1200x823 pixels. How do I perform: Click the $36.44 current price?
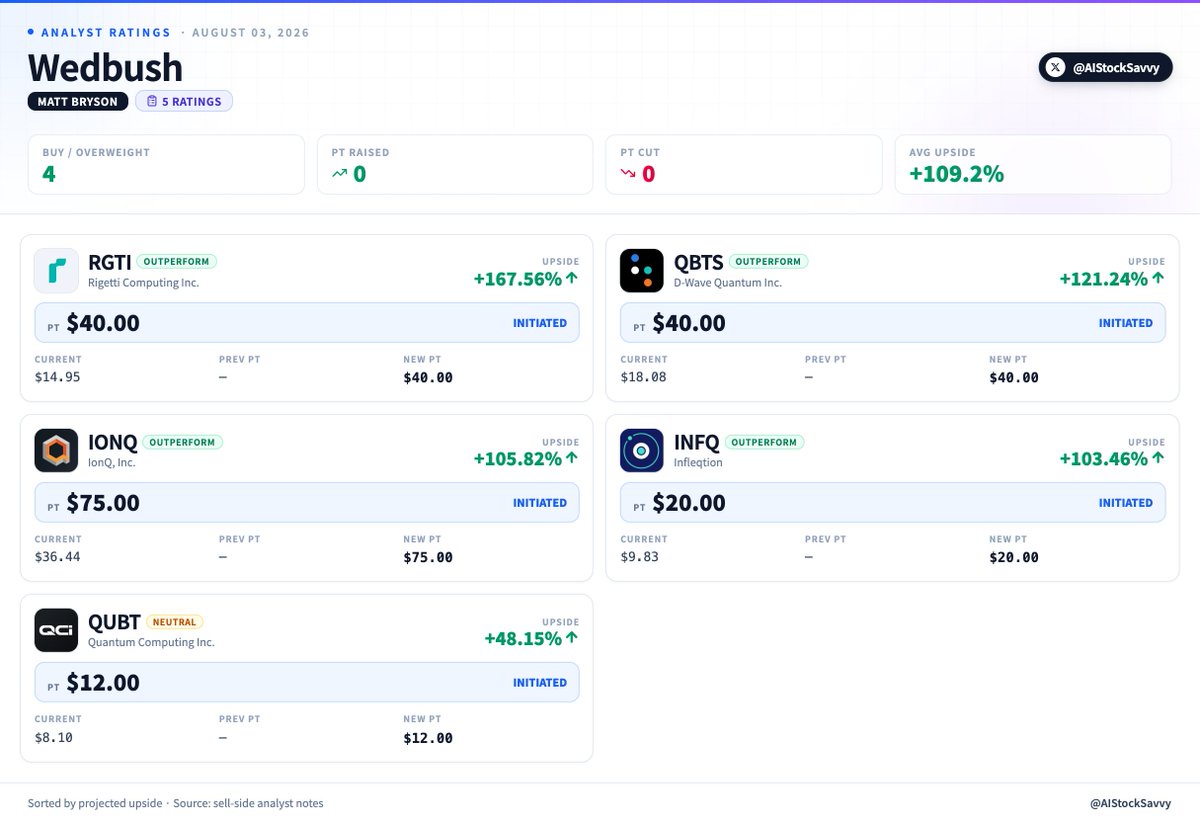[58, 558]
